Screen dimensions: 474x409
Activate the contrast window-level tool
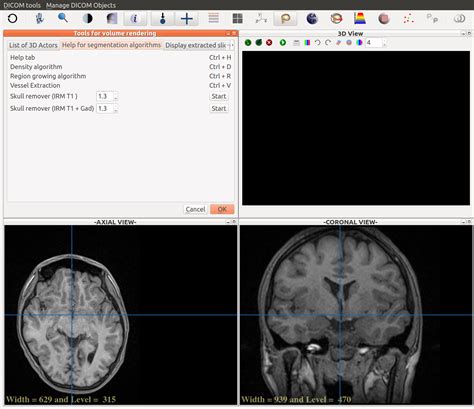point(87,18)
